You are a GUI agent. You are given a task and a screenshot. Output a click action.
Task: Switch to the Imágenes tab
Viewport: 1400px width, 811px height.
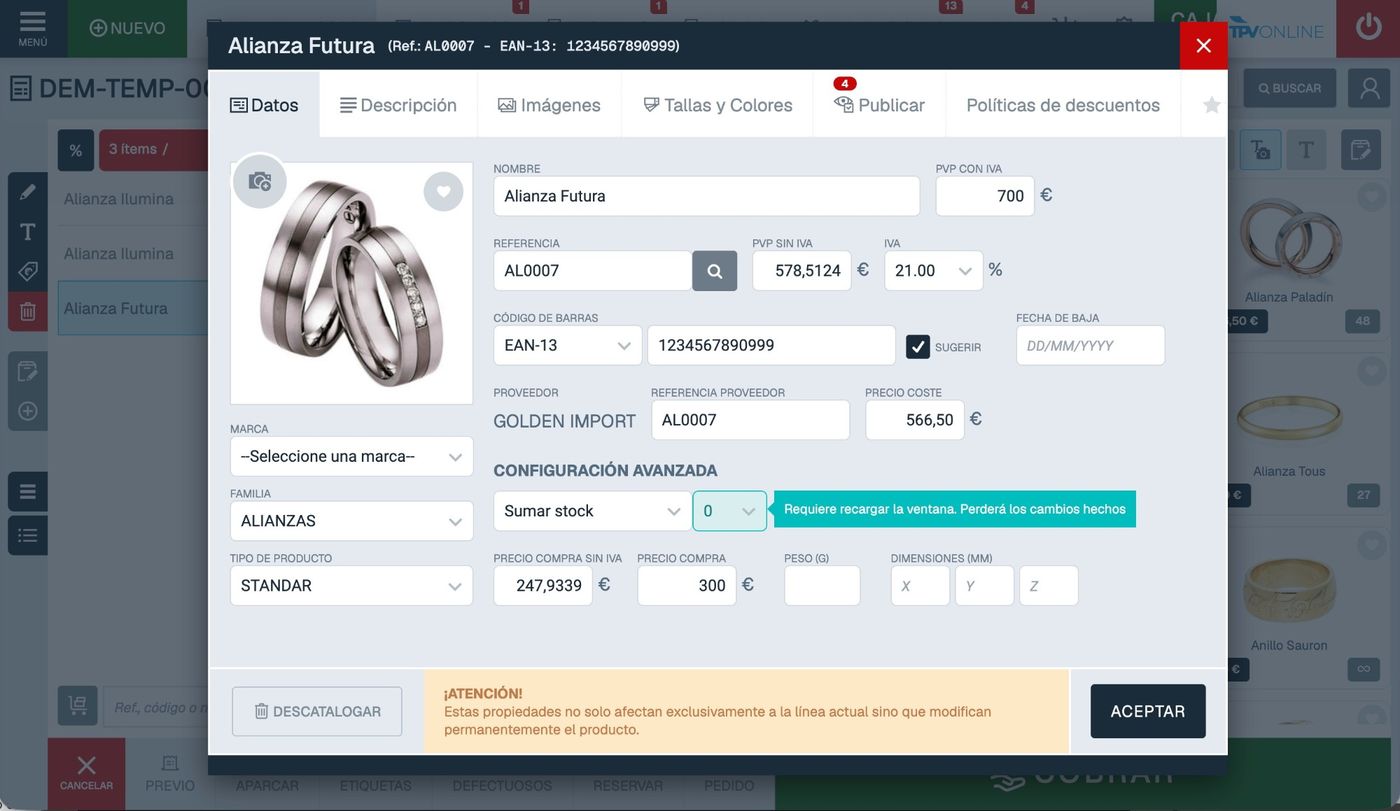549,105
